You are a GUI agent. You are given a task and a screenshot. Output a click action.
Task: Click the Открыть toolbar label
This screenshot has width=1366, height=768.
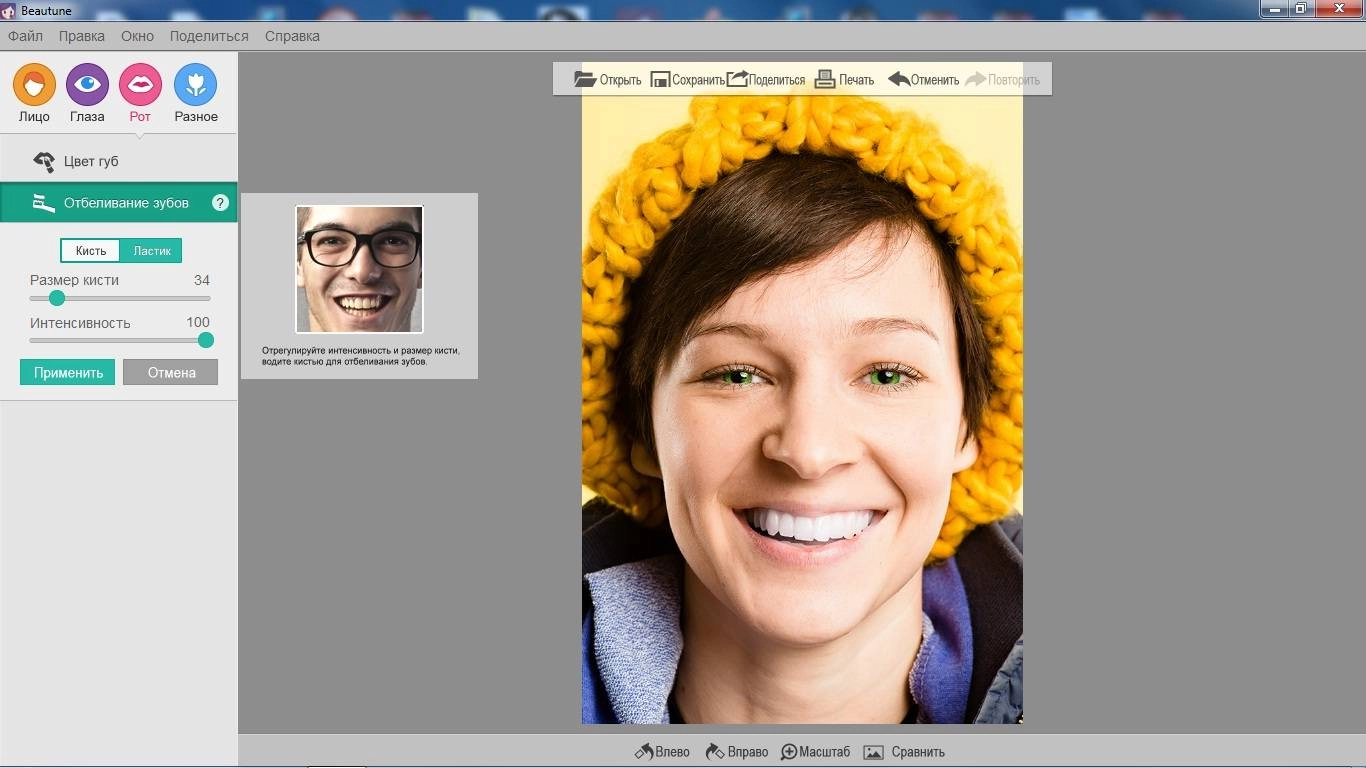(620, 80)
